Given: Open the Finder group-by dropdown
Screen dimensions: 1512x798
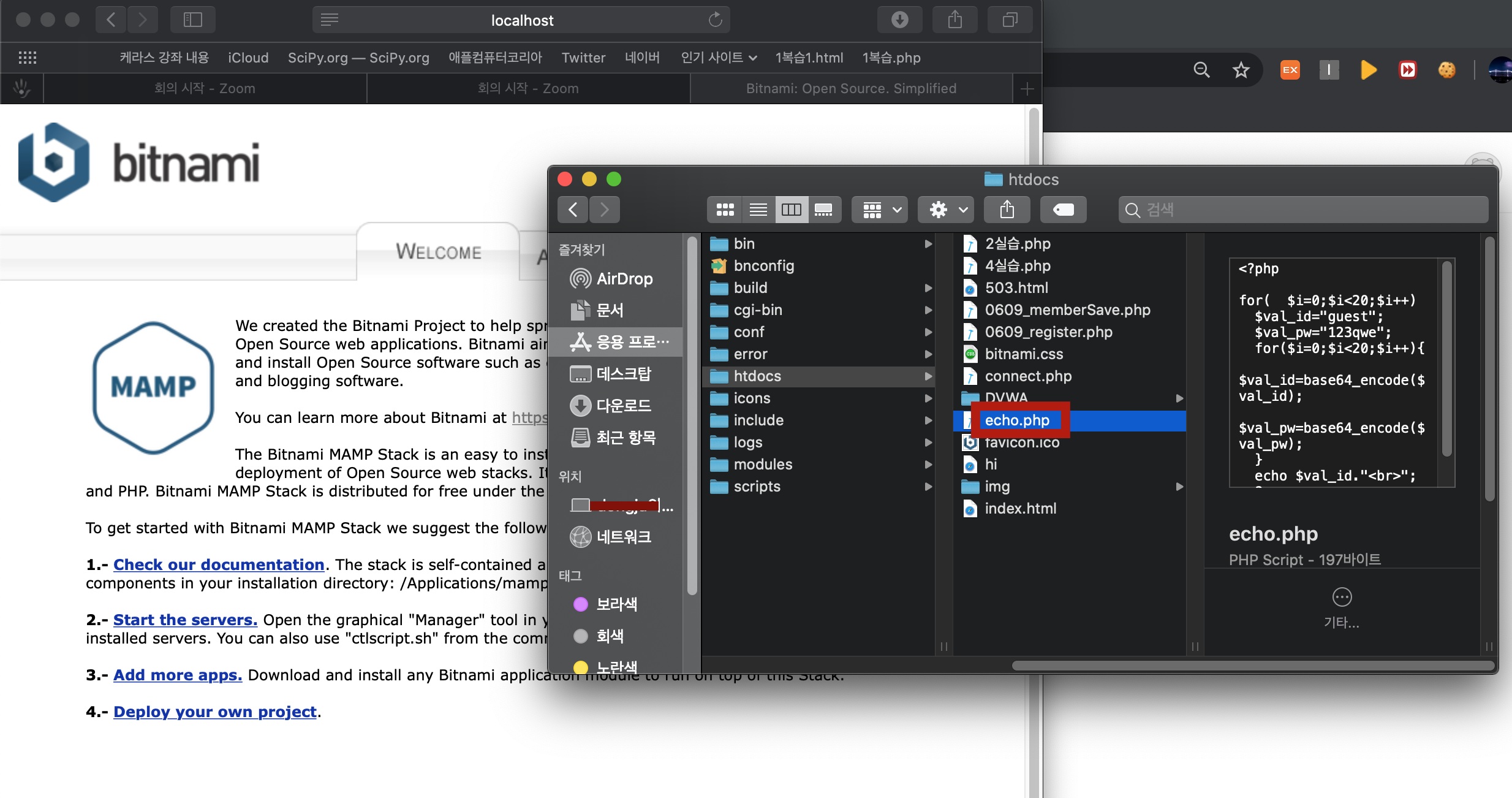Looking at the screenshot, I should point(880,210).
